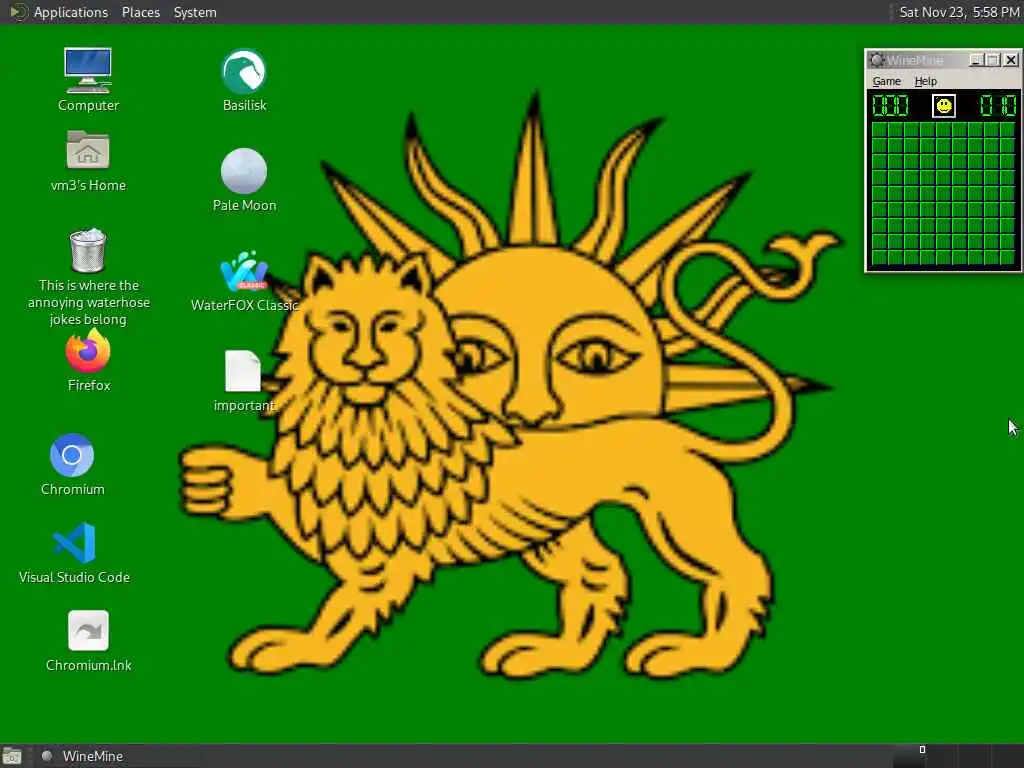
Task: Click the 'Visual Studio Code' label text
Action: pos(74,577)
